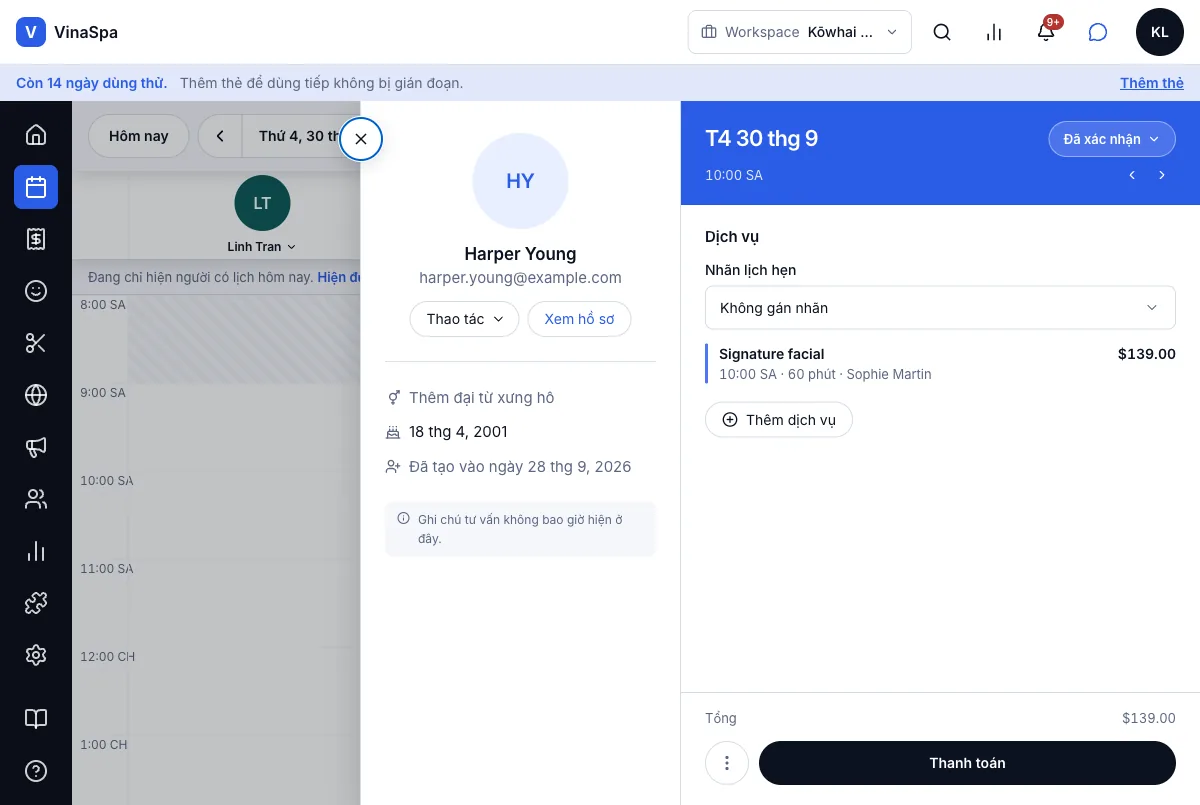Click the HY client avatar
The height and width of the screenshot is (805, 1200).
[x=520, y=181]
